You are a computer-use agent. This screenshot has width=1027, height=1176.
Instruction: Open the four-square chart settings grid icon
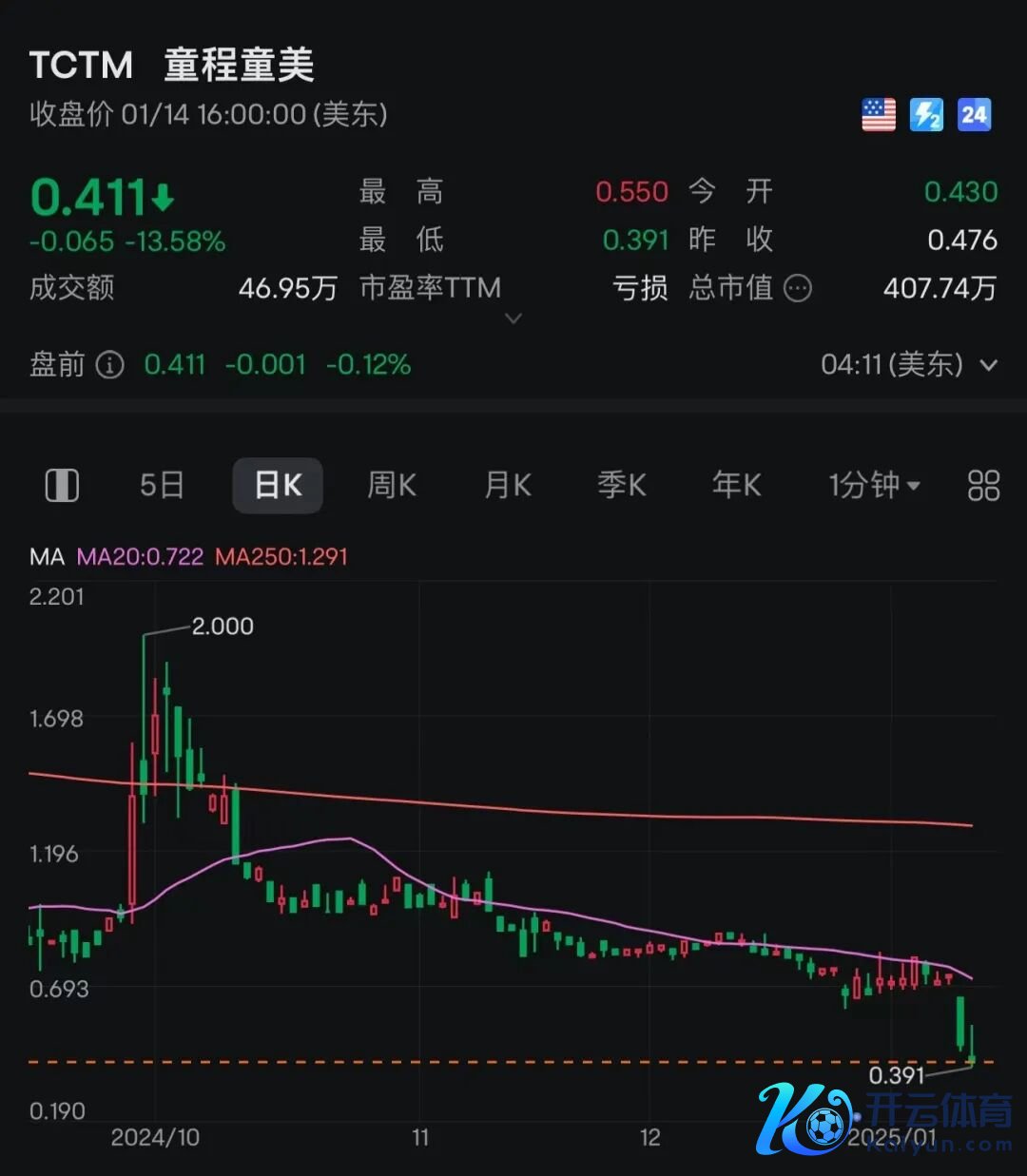(983, 485)
